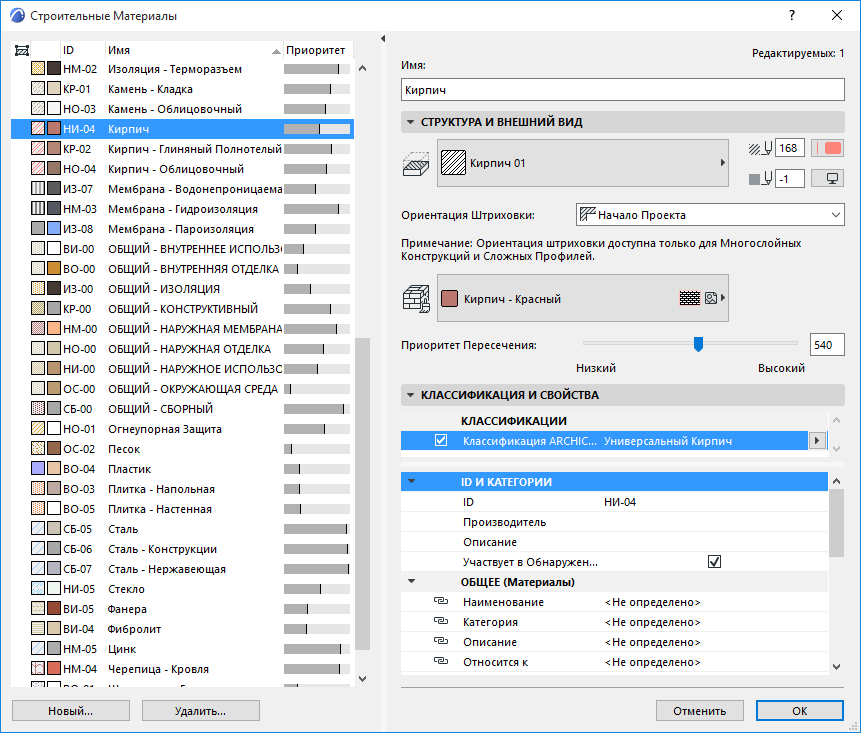Click the window background pen monitor button
The width and height of the screenshot is (861, 733).
828,178
